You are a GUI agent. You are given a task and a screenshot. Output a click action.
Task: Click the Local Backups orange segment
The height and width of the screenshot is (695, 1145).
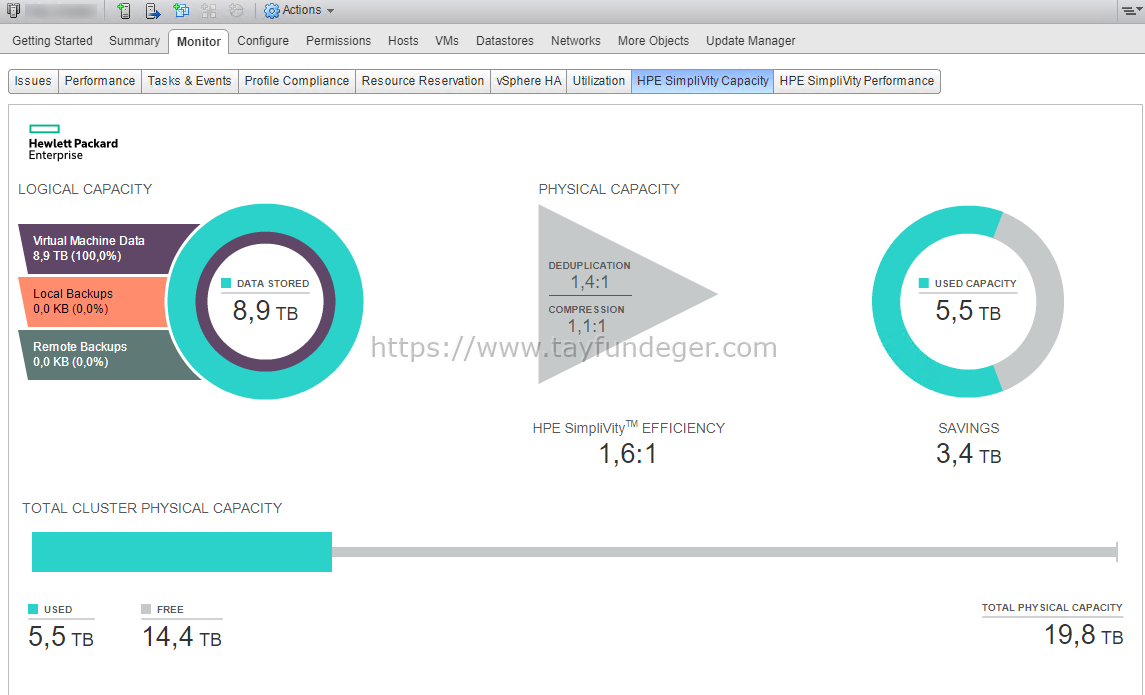pos(93,301)
